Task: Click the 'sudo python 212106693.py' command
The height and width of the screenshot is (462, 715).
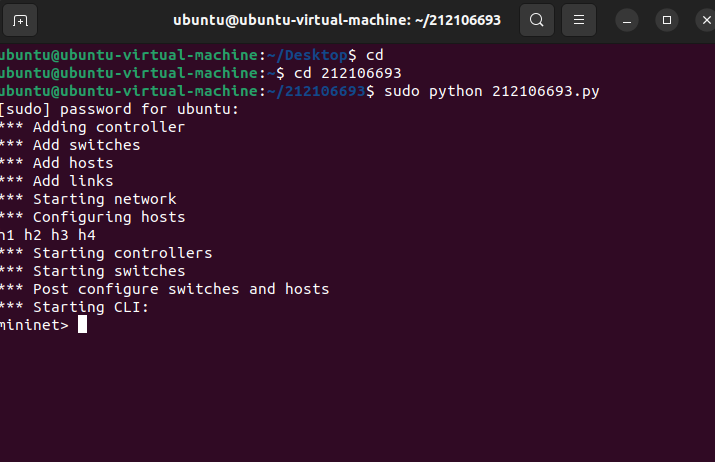Action: [x=488, y=91]
